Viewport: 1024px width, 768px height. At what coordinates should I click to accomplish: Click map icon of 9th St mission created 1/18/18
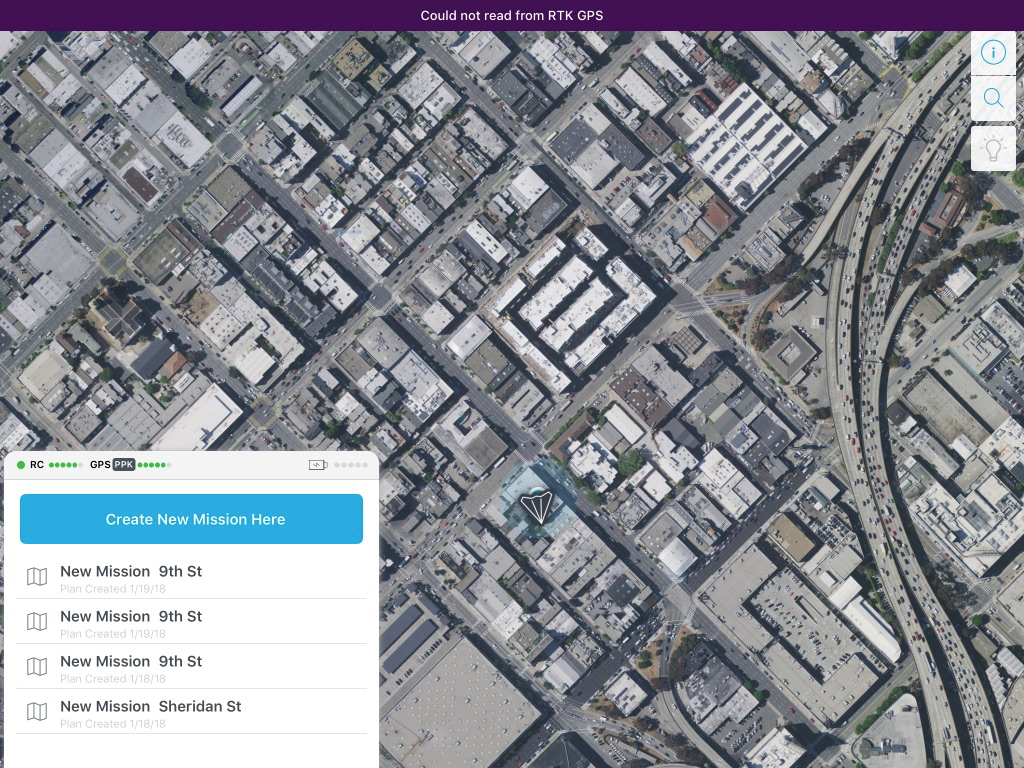[x=37, y=666]
